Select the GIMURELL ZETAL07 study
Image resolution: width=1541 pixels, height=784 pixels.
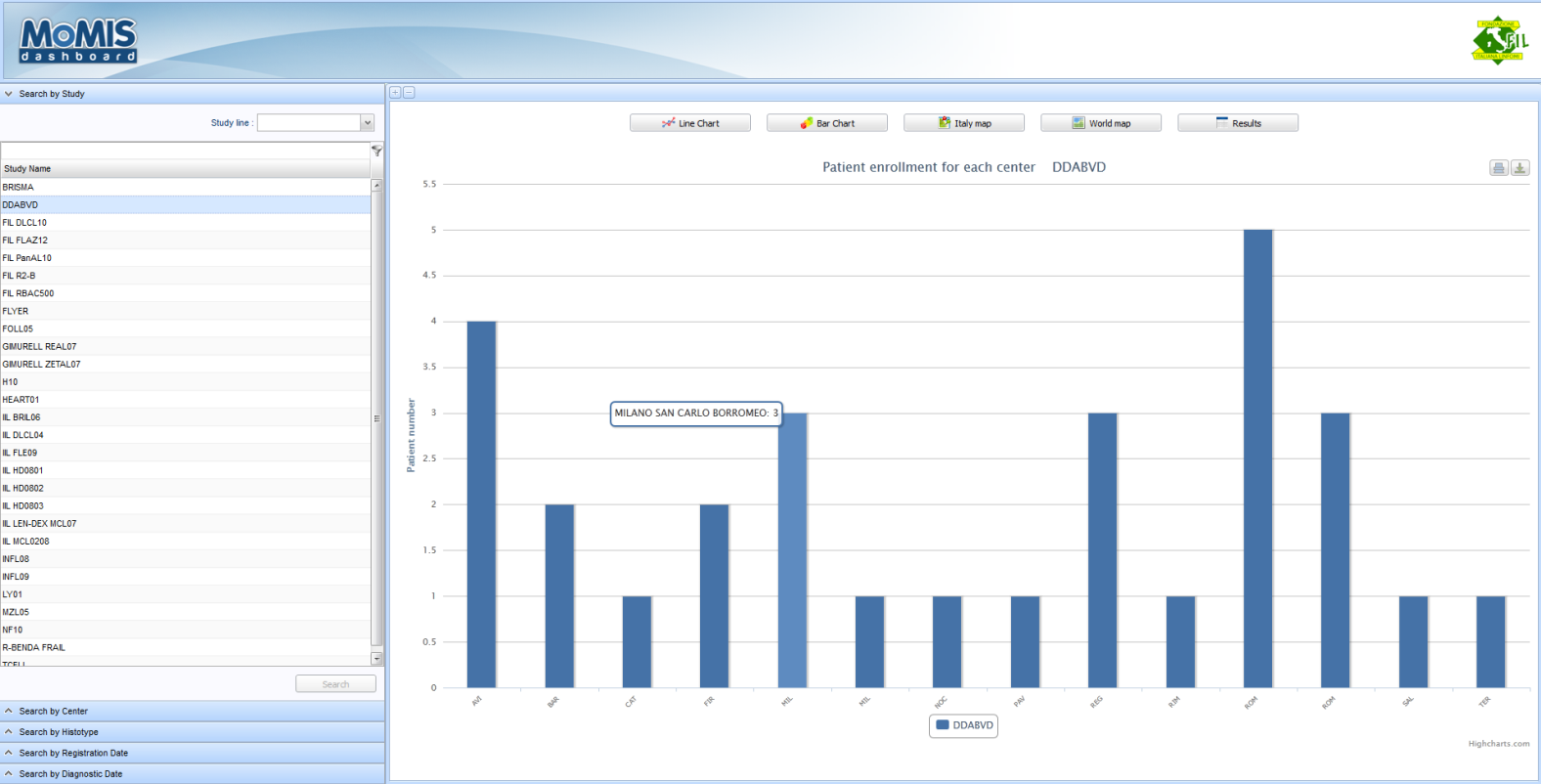(x=186, y=364)
